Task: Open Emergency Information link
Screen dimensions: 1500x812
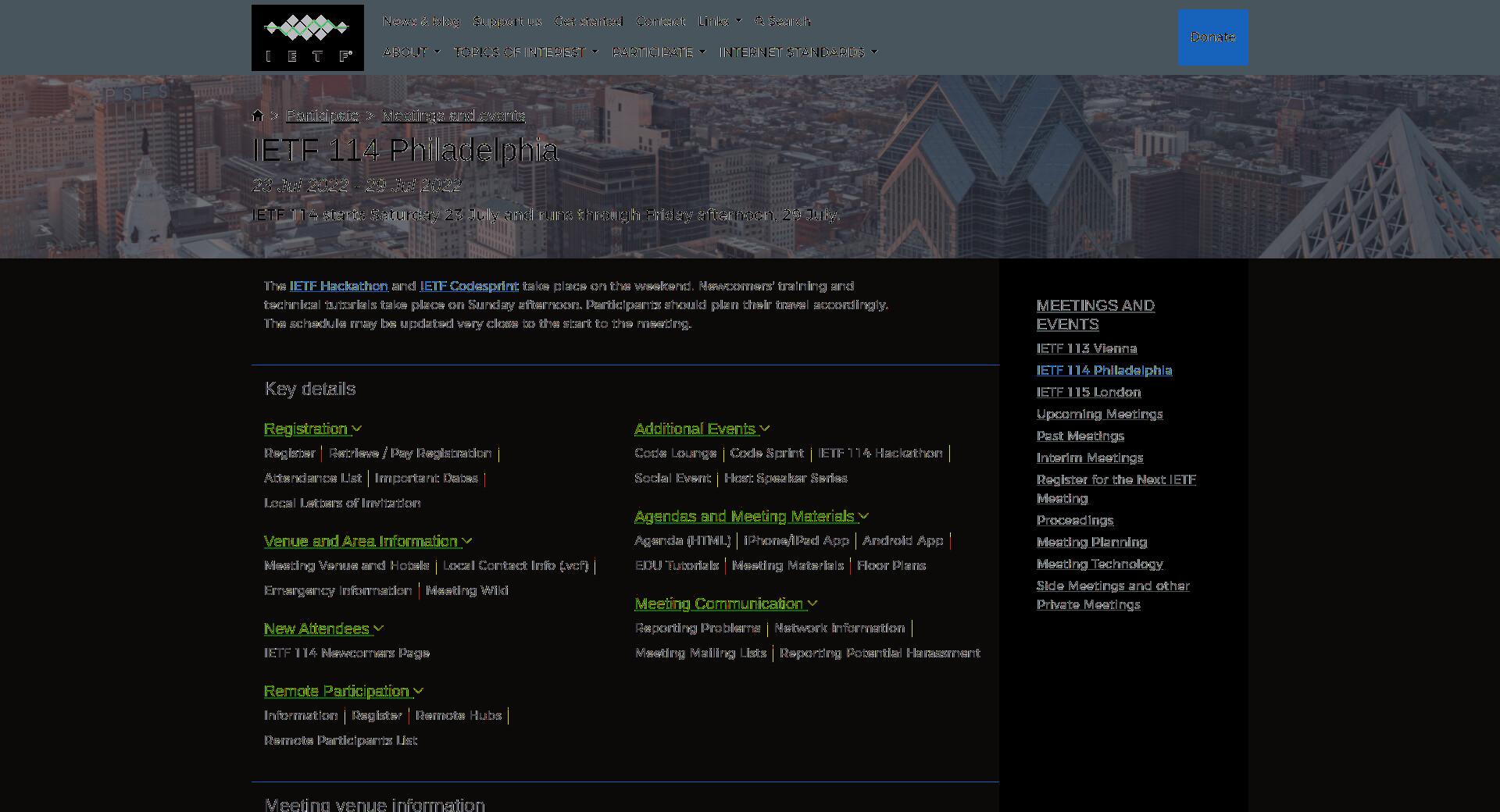Action: [337, 591]
